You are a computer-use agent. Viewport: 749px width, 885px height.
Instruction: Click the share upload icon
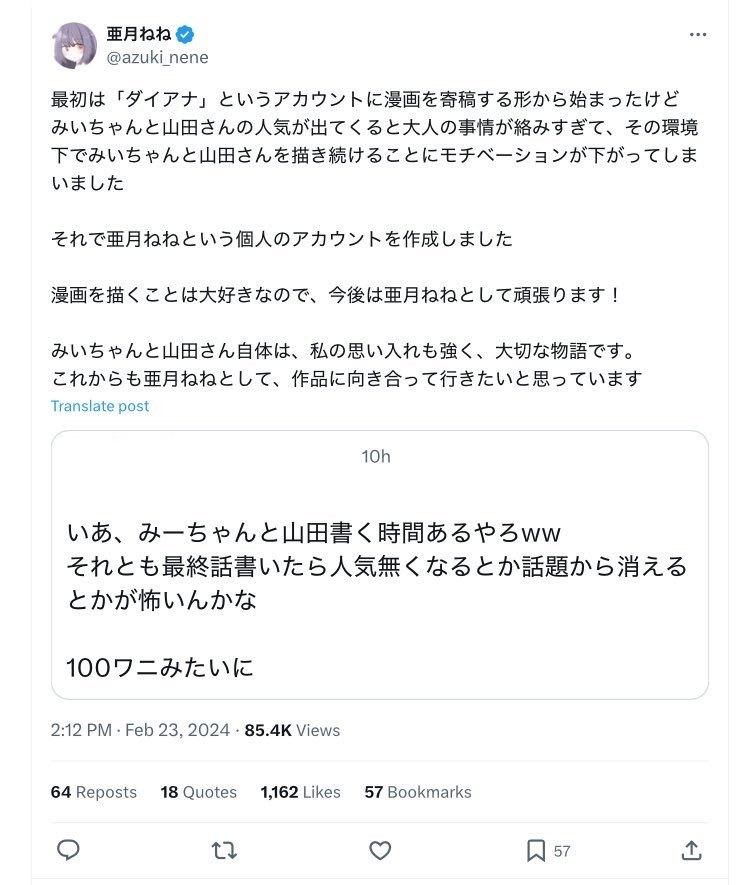tap(691, 850)
